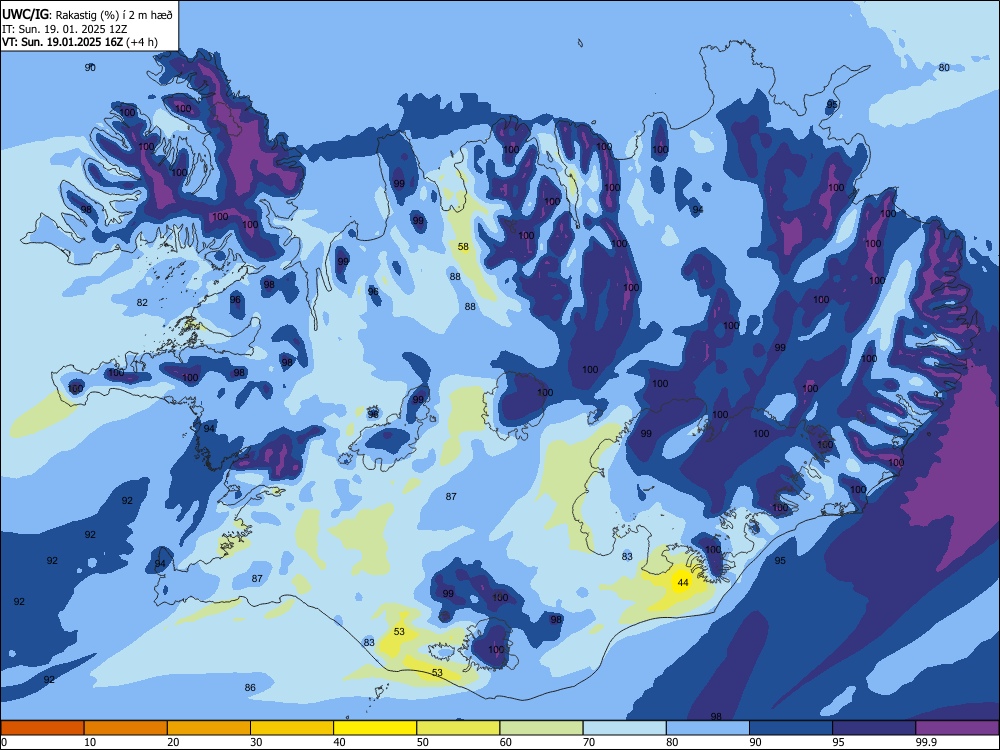Select the bright yellow 40–50 legend swatch
This screenshot has height=750, width=1000.
pyautogui.click(x=375, y=728)
